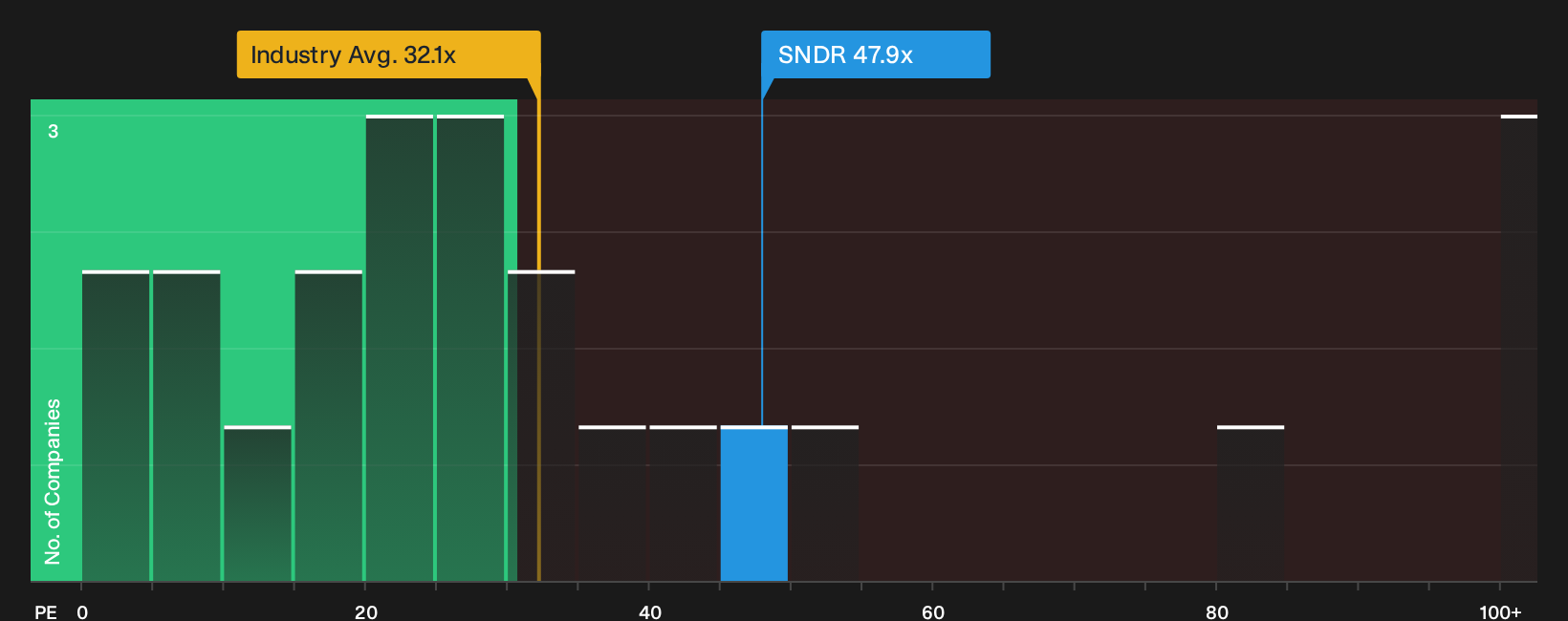Click the 'PE' axis title
The width and height of the screenshot is (1568, 621).
pyautogui.click(x=46, y=611)
